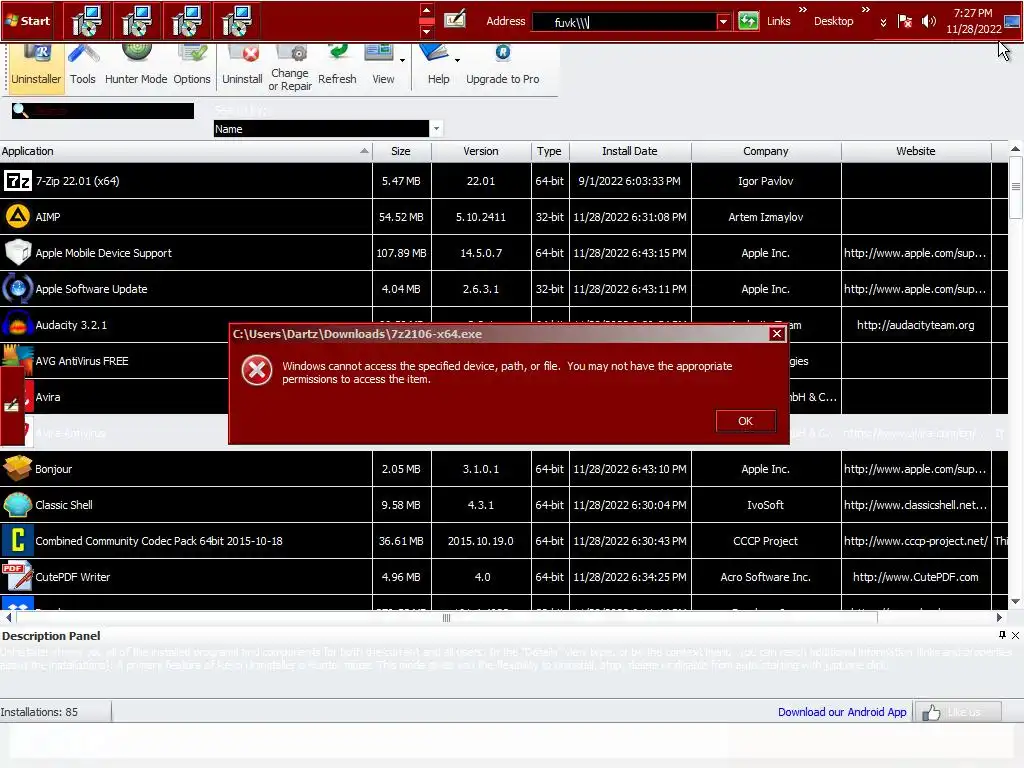Refresh the installed programs list
Screen dimensions: 1024x768
pos(337,66)
